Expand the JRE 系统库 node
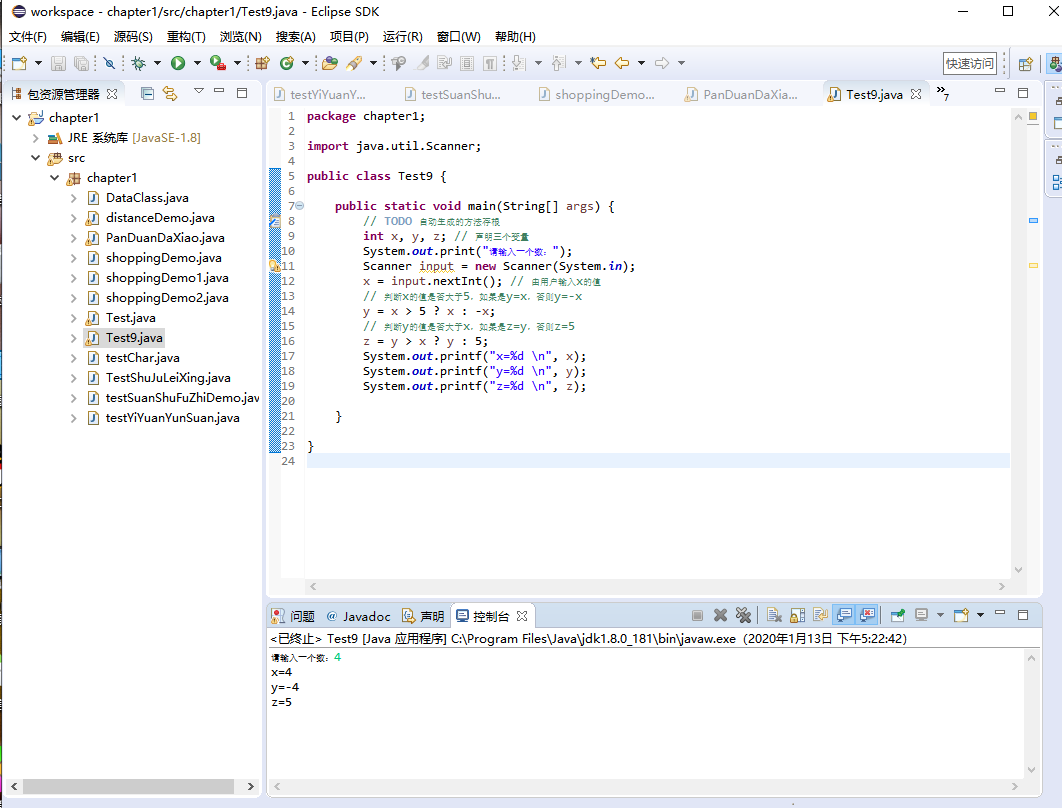 click(36, 138)
